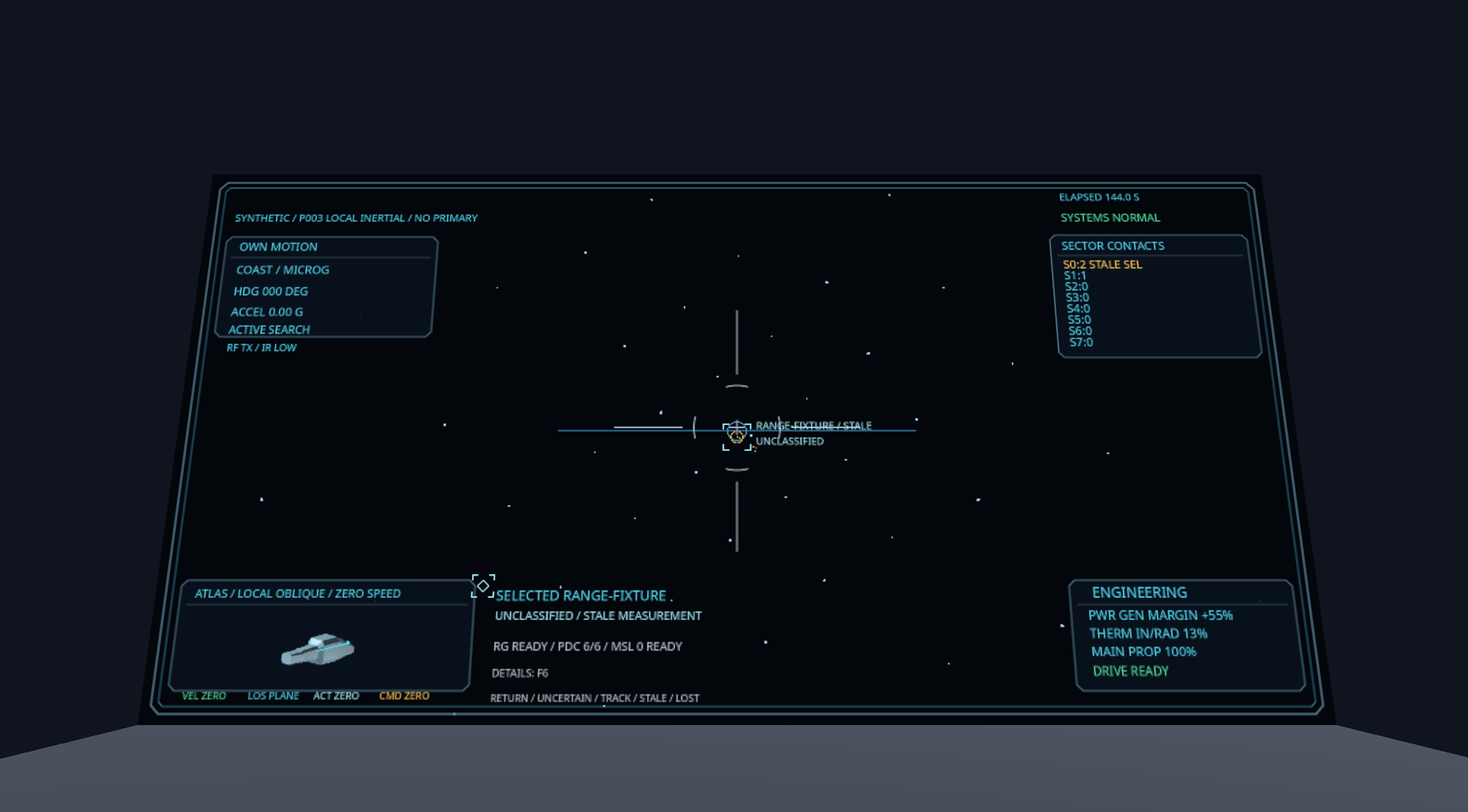The image size is (1468, 812).
Task: Click RF TX / IR LOW indicator
Action: click(x=261, y=348)
